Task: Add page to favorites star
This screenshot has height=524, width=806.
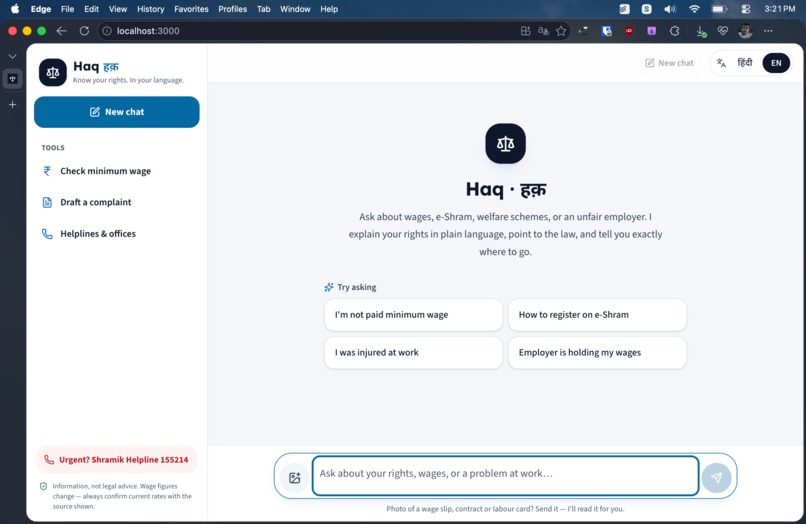Action: coord(561,31)
